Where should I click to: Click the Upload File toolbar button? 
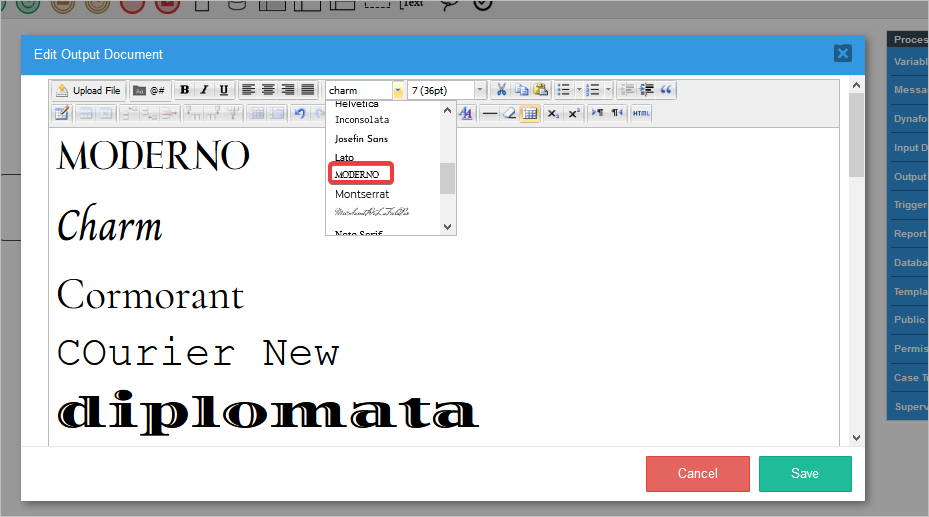tap(88, 90)
